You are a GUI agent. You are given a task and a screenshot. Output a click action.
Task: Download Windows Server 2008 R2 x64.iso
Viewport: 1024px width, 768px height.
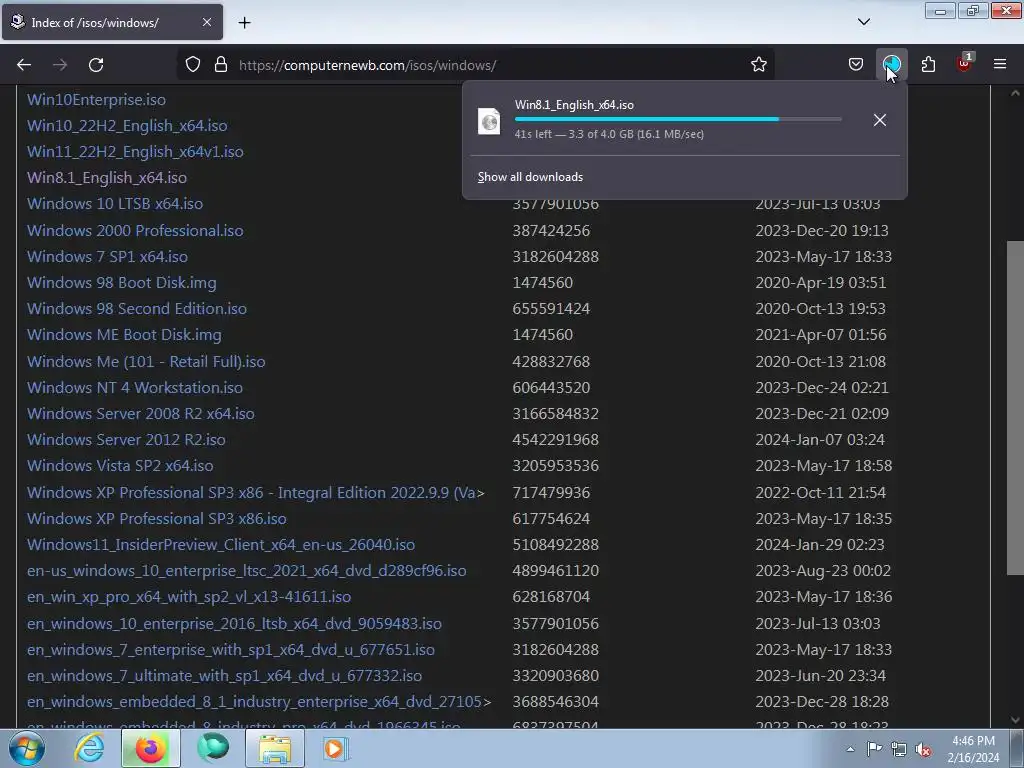click(x=140, y=413)
